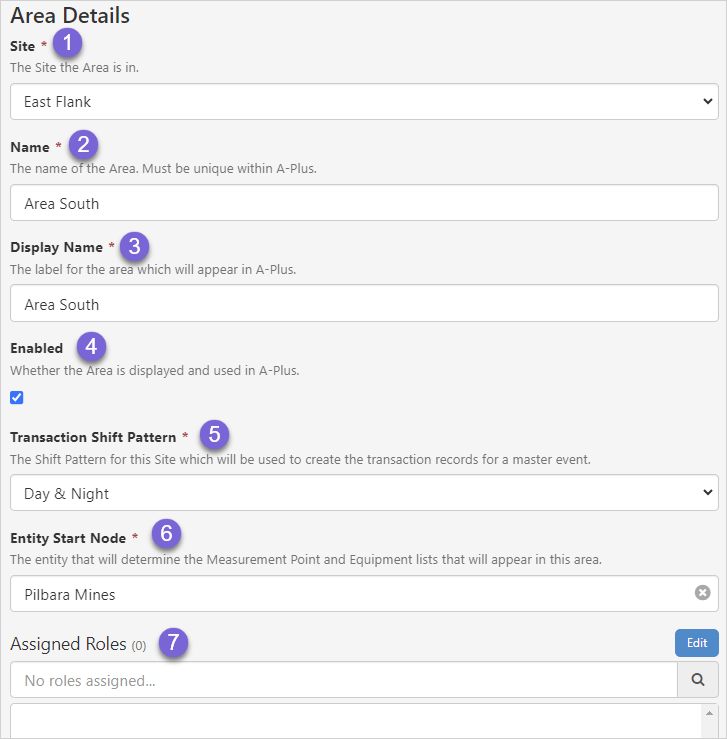This screenshot has height=739, width=727.
Task: Click the Assigned Roles heading
Action: coord(68,644)
